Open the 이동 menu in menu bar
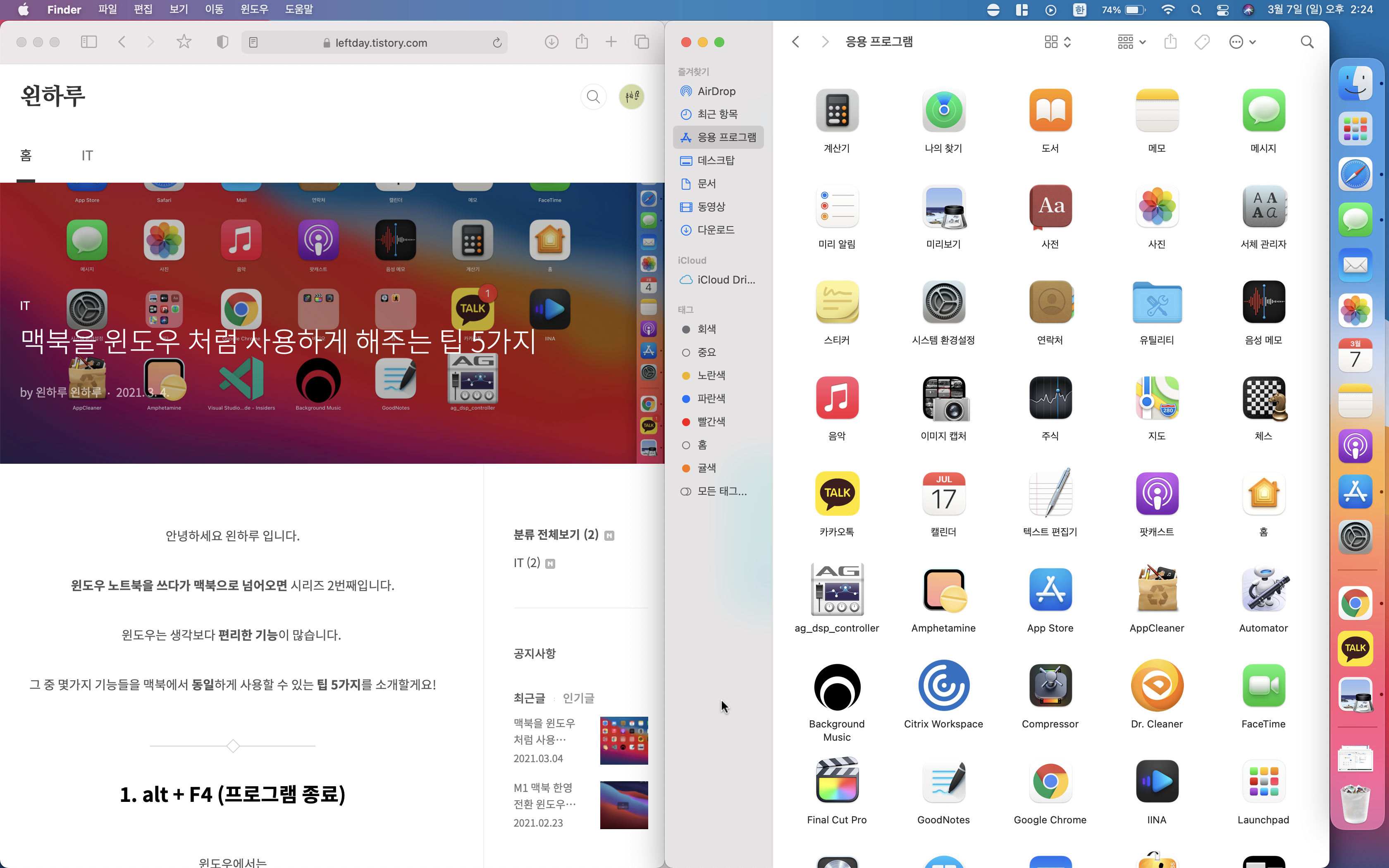 214,10
